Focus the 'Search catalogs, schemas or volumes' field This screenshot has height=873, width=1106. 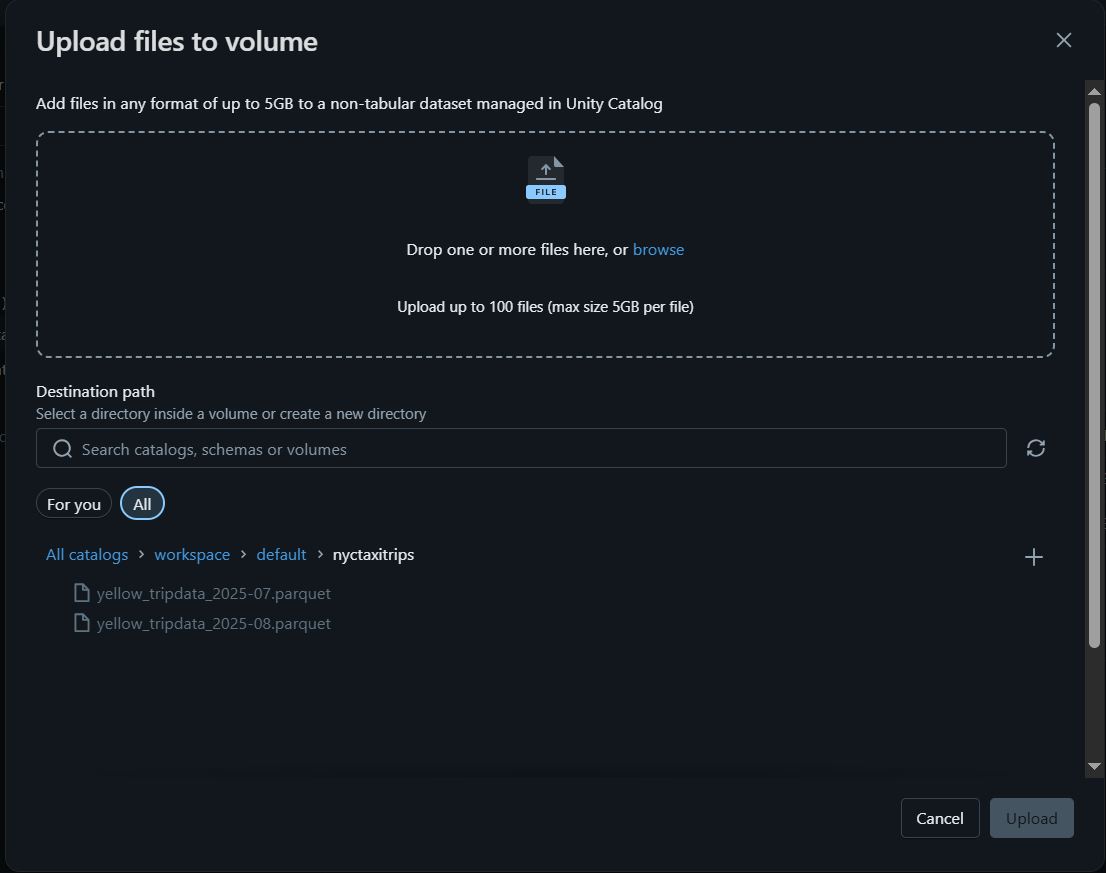pyautogui.click(x=521, y=448)
